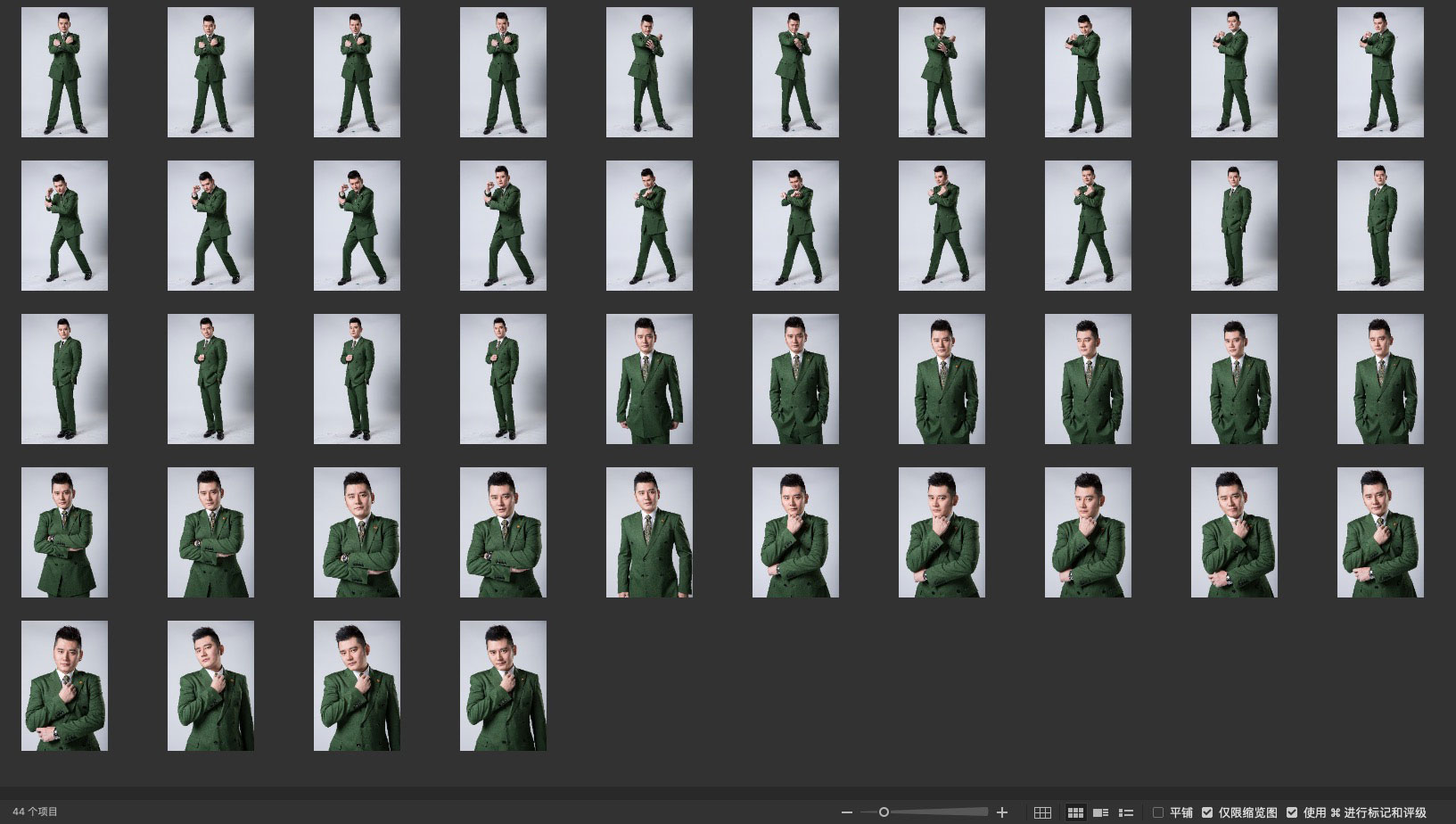Switch to details view icon
Viewport: 1456px width, 824px height.
click(1101, 812)
